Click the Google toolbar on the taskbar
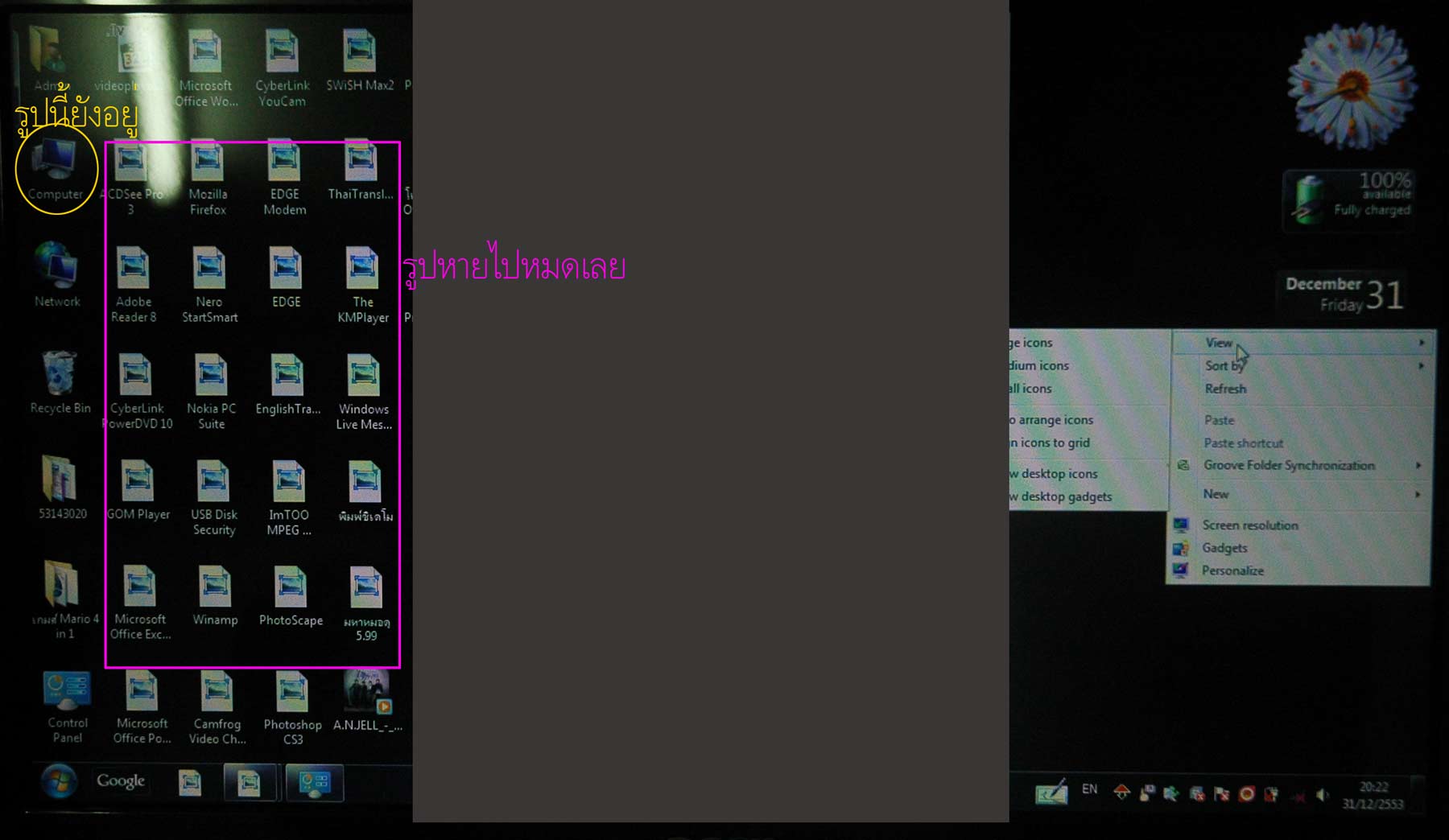Image resolution: width=1449 pixels, height=840 pixels. pos(121,780)
